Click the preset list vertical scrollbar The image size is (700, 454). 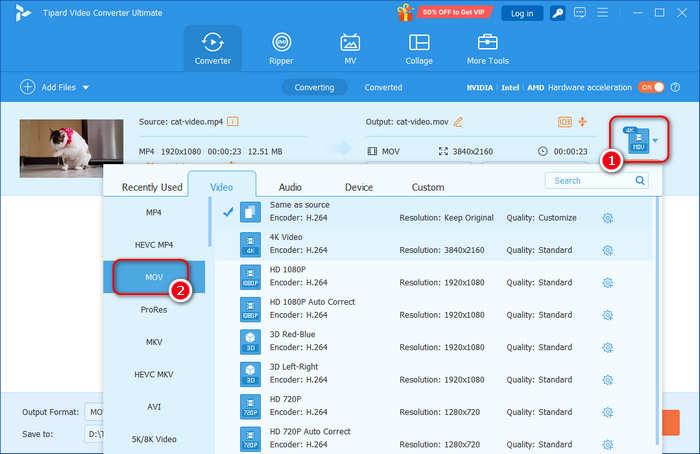[657, 321]
